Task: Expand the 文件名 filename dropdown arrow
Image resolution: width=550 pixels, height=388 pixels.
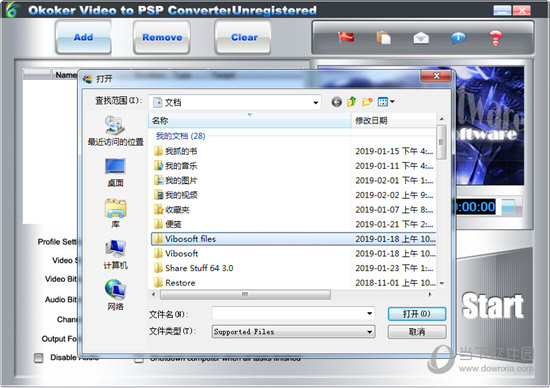Action: click(369, 314)
